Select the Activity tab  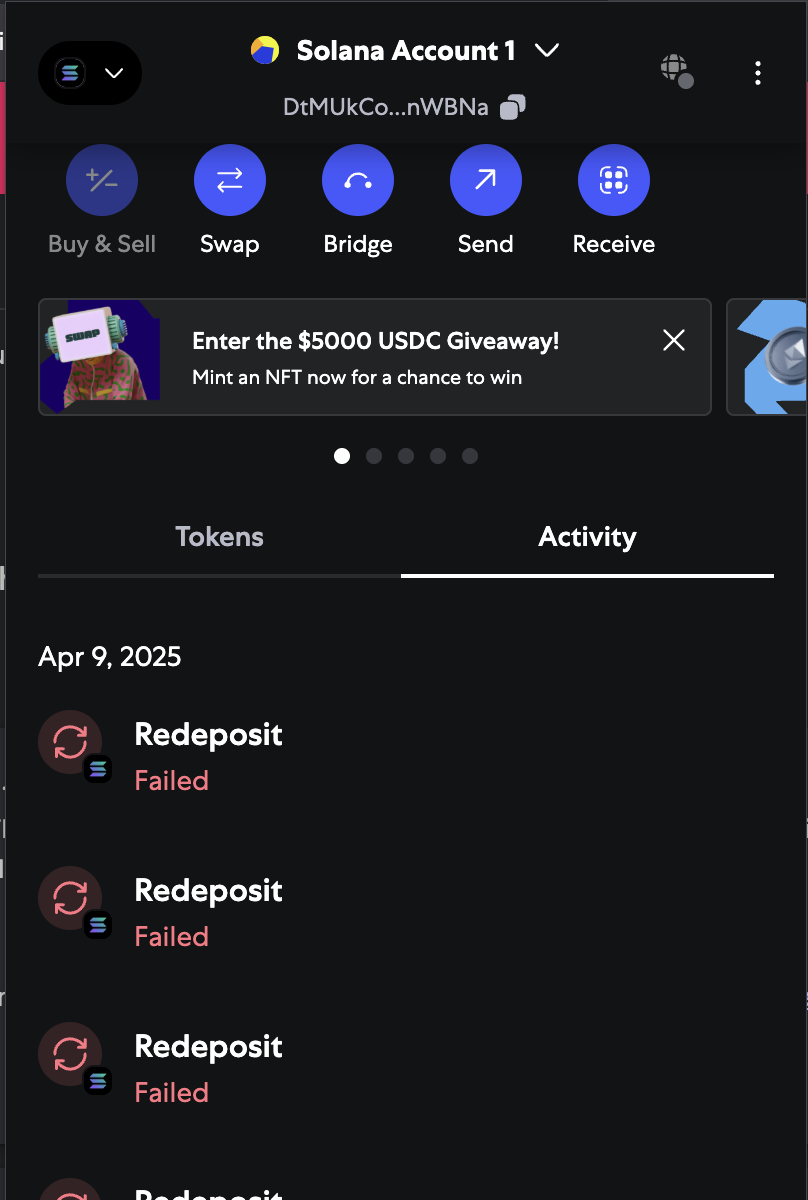click(x=587, y=537)
